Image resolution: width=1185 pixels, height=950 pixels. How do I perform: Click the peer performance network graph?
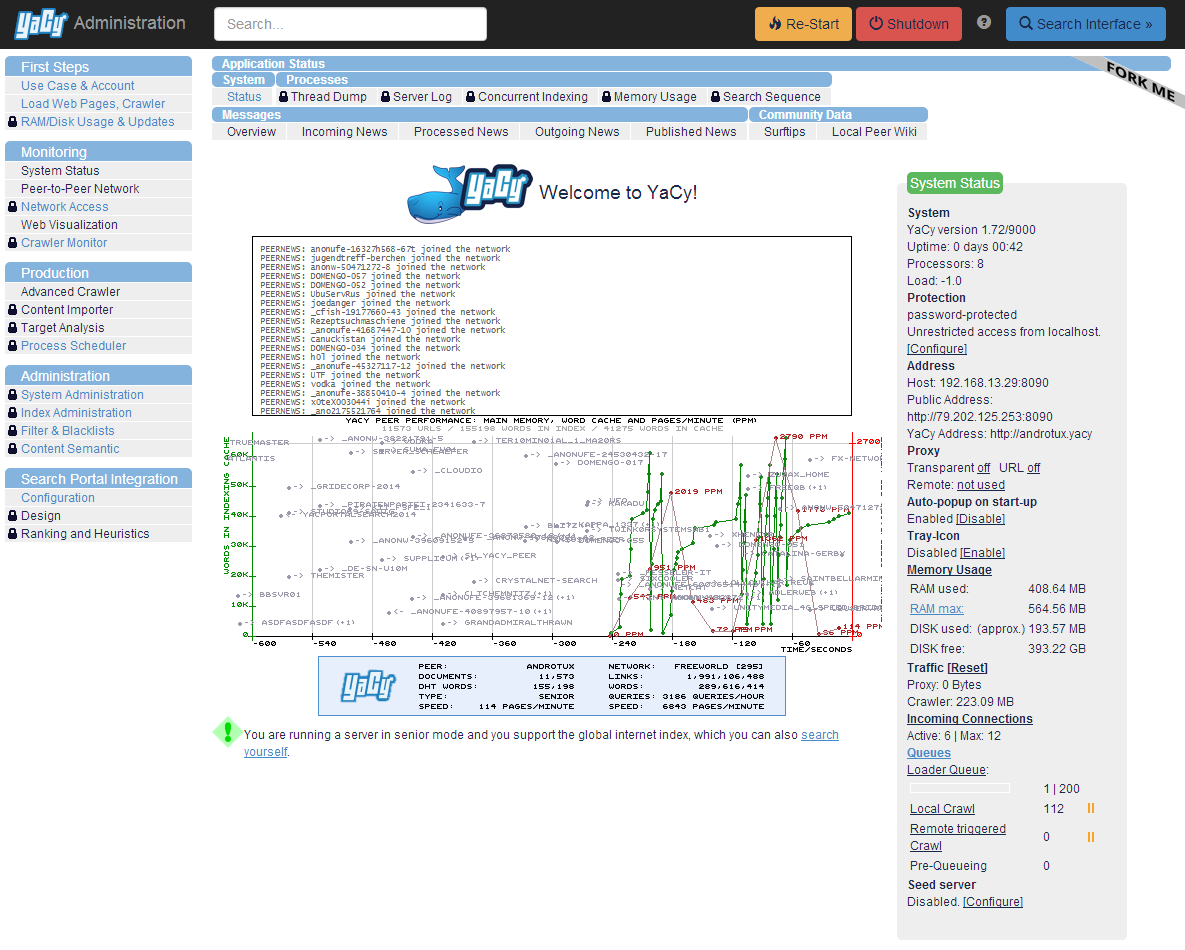(x=552, y=533)
